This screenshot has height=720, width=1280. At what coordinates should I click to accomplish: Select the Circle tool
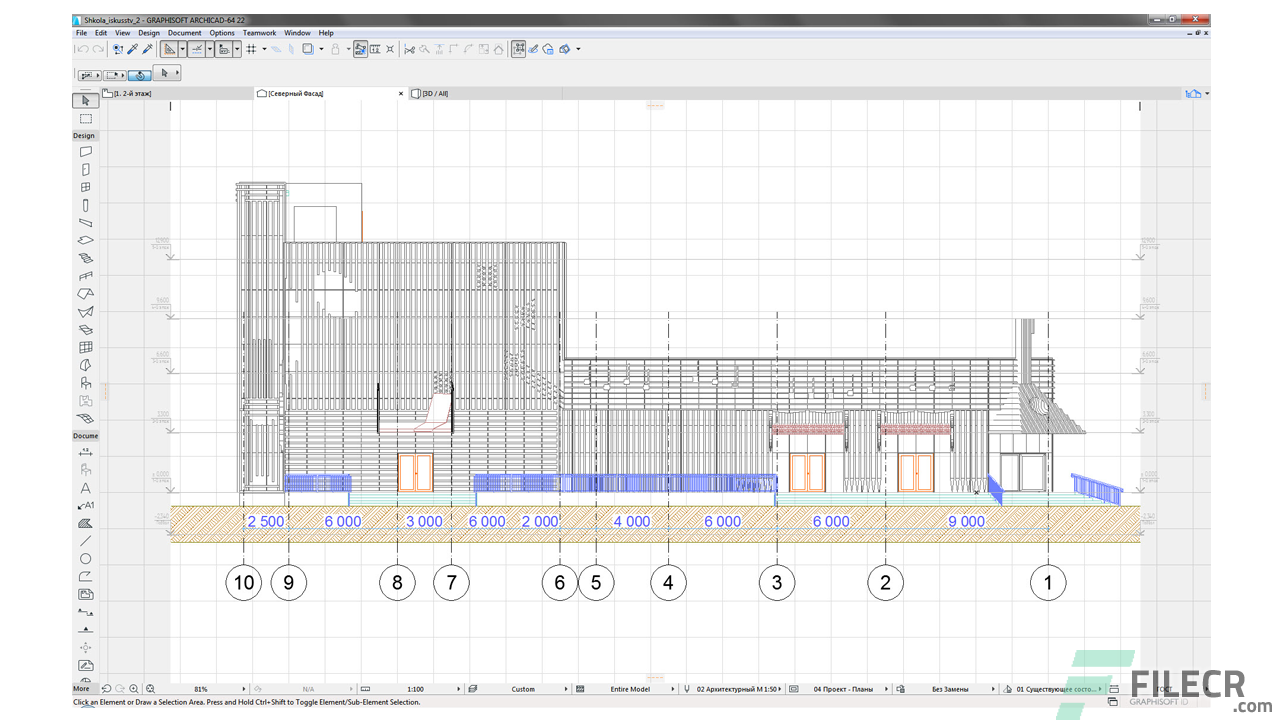pyautogui.click(x=85, y=559)
